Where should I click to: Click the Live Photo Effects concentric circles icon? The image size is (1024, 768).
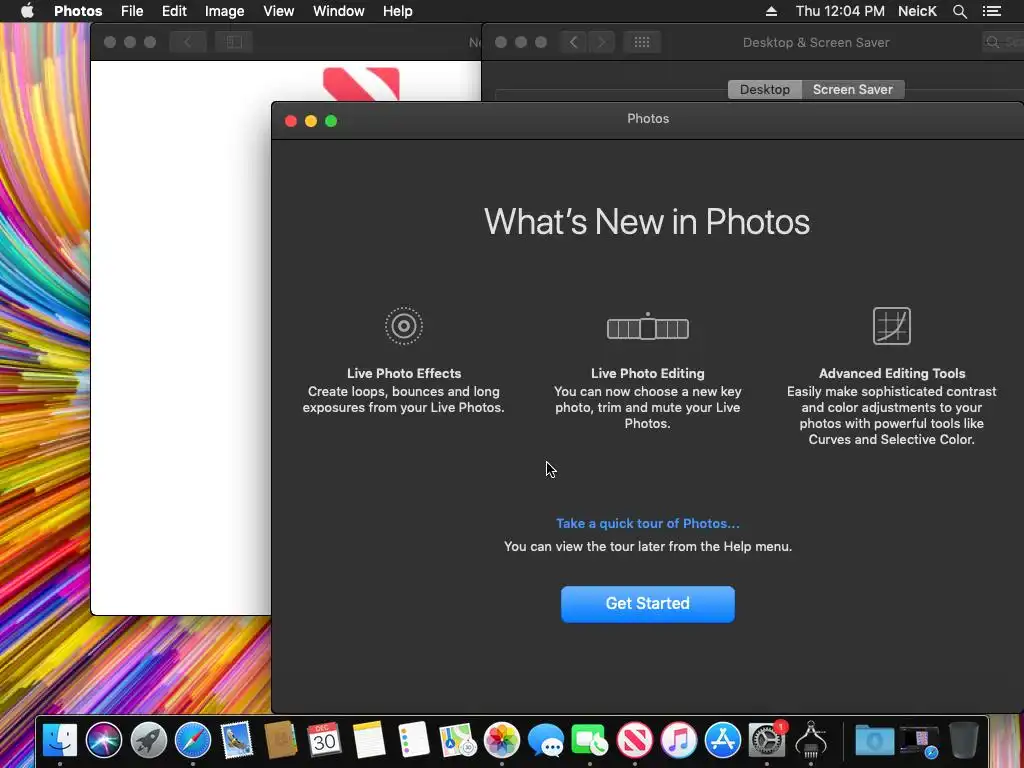click(404, 326)
